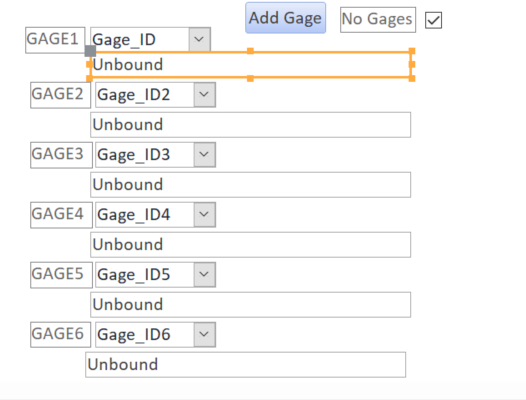Click the Unbound text box under Gage_ID4

click(x=251, y=245)
